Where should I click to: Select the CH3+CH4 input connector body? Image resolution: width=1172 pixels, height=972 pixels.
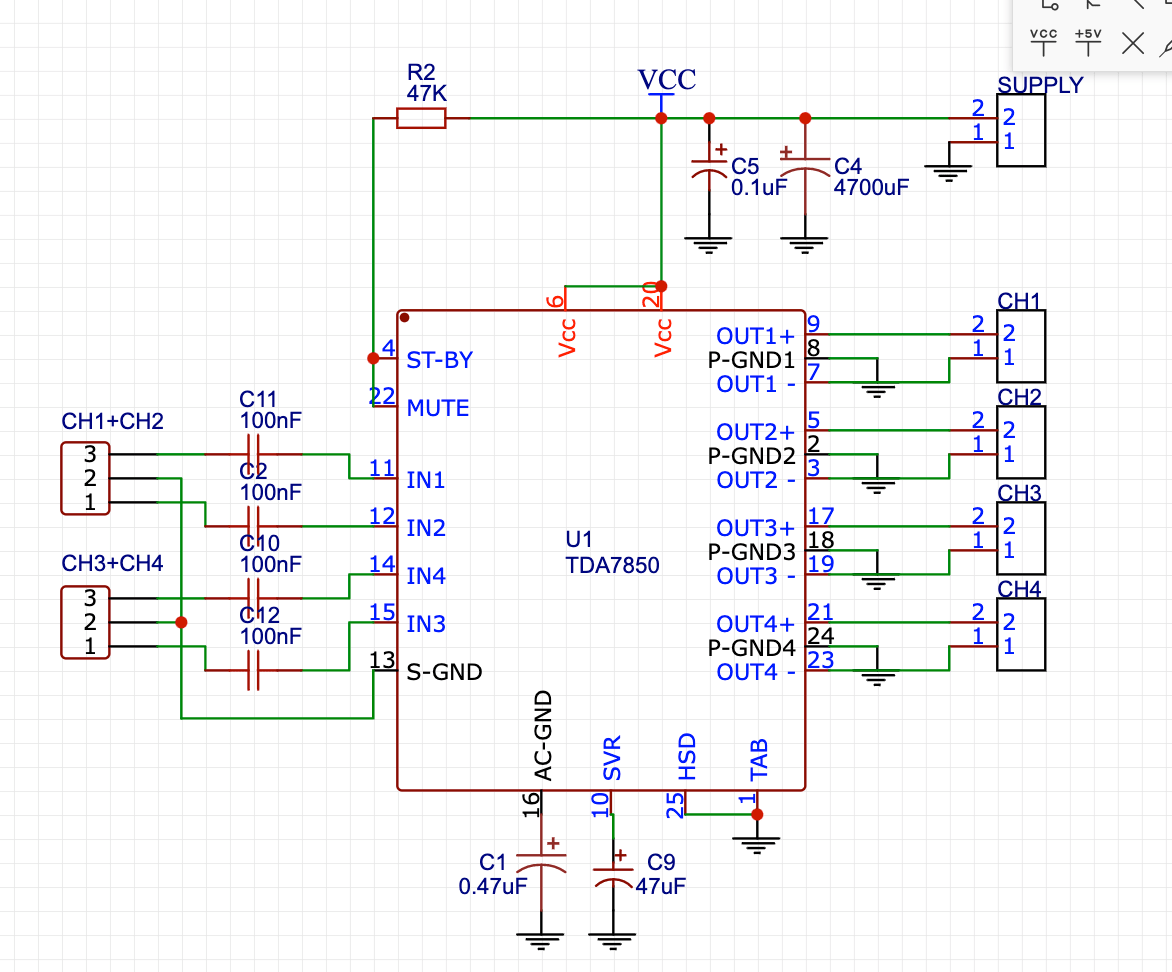pyautogui.click(x=85, y=622)
